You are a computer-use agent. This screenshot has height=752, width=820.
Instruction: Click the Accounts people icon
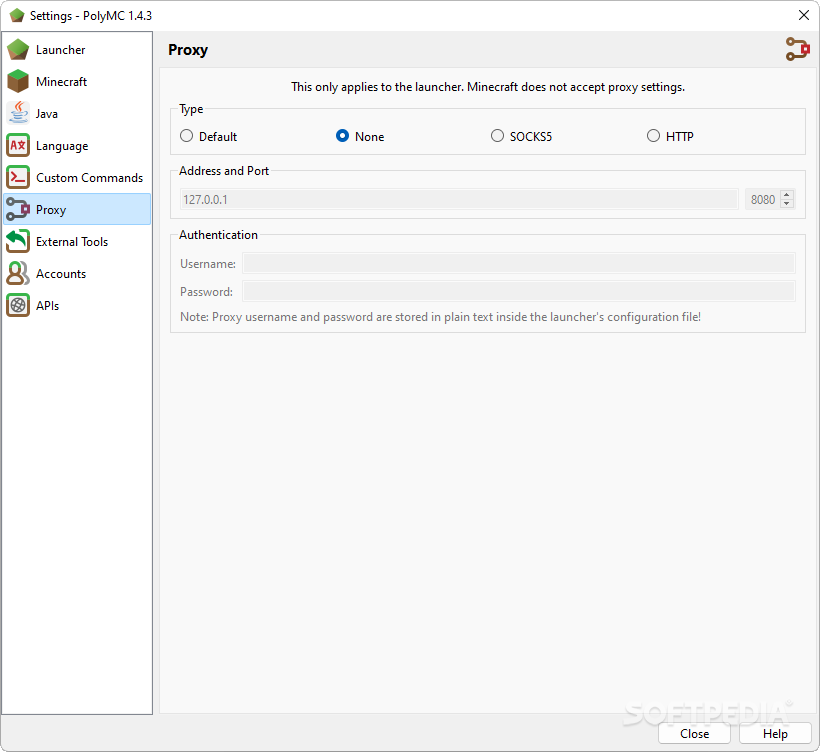18,274
